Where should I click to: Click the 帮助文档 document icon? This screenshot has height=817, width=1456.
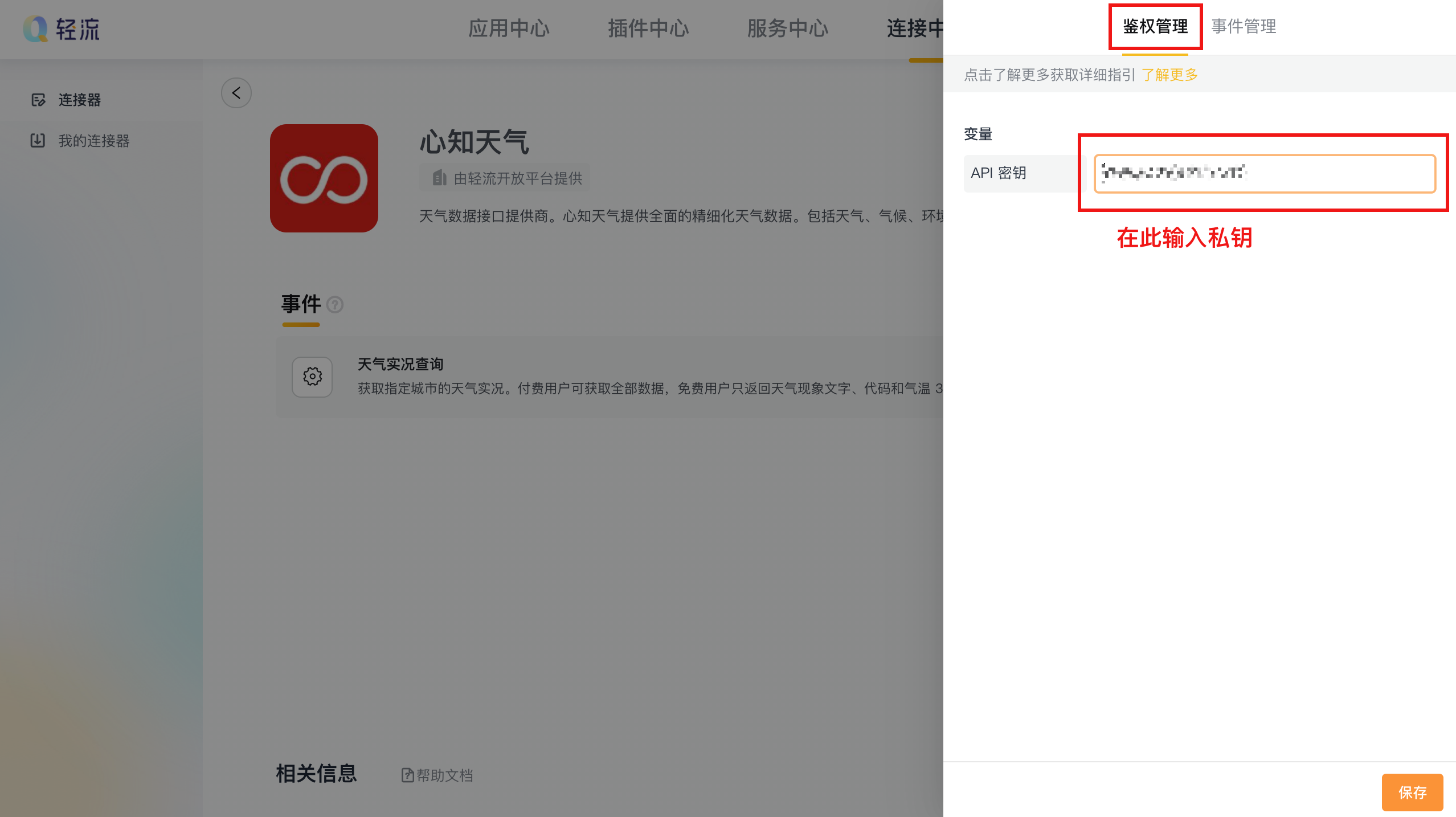(x=408, y=775)
